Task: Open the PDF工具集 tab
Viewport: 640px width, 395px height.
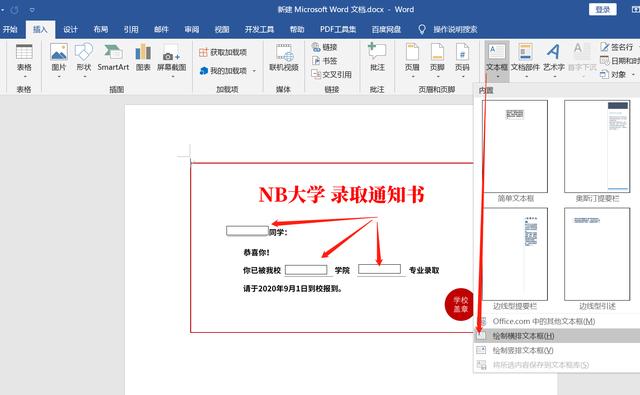Action: [x=338, y=29]
